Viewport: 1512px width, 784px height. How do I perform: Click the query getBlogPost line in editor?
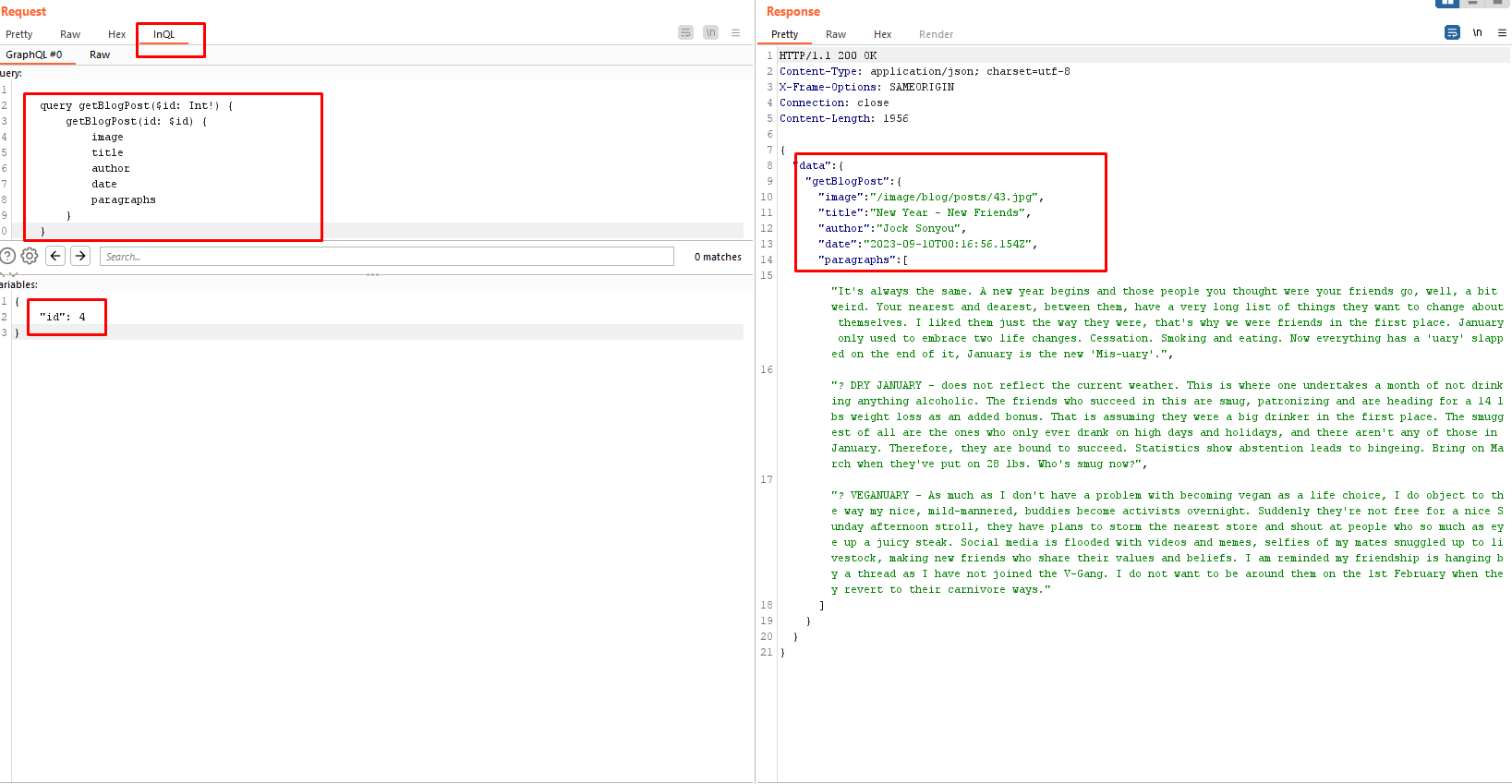[137, 105]
